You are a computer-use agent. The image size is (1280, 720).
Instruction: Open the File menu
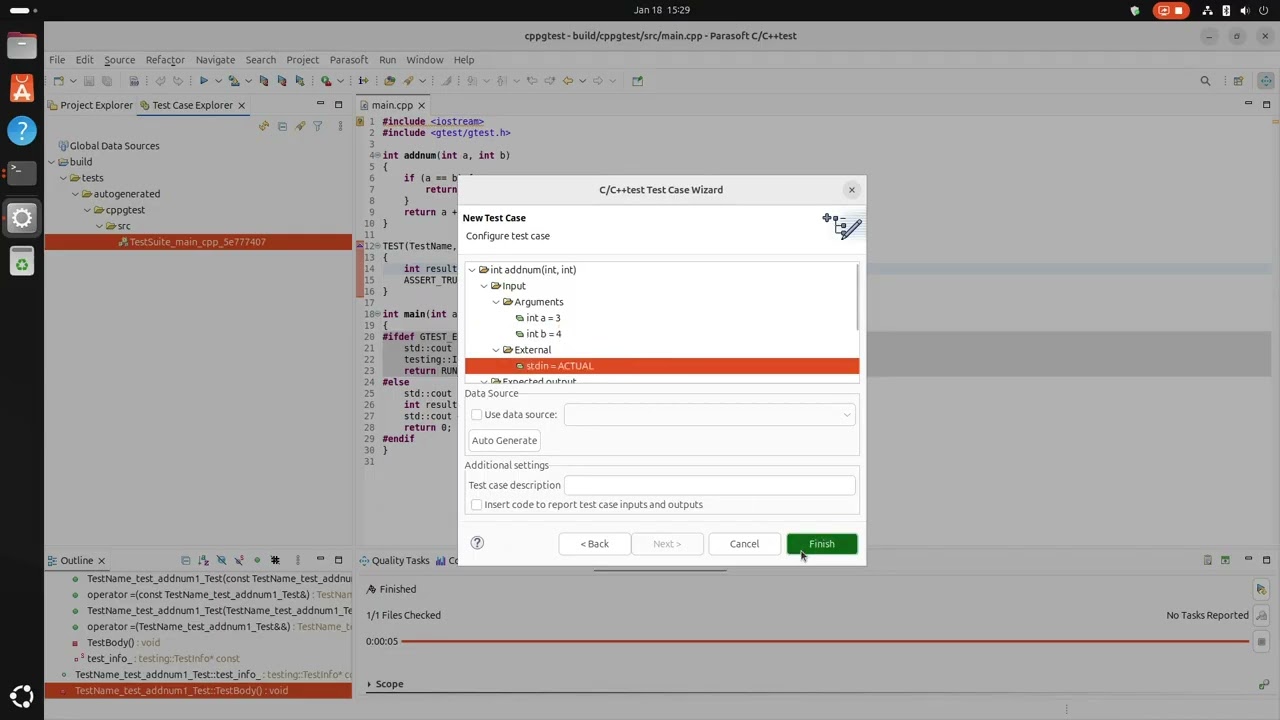pyautogui.click(x=57, y=60)
